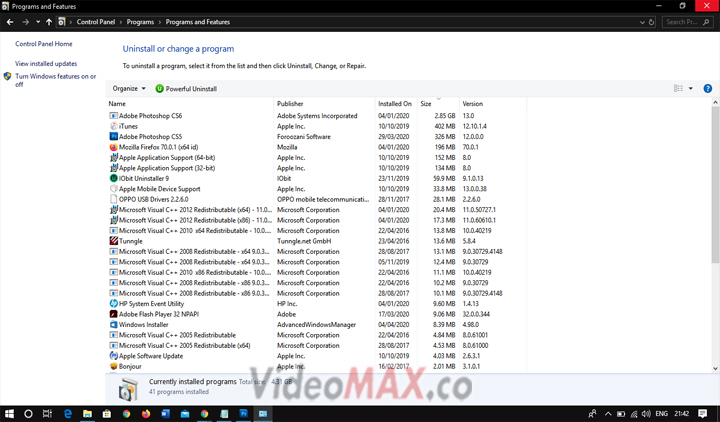The width and height of the screenshot is (720, 422).
Task: Click the IObit Uninstaller 9 icon
Action: 113,178
